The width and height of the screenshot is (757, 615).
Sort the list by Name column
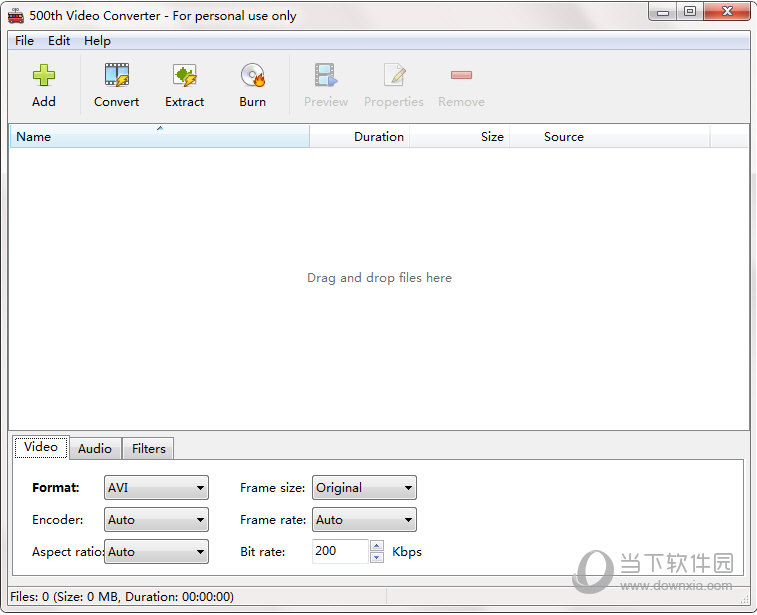click(x=159, y=137)
